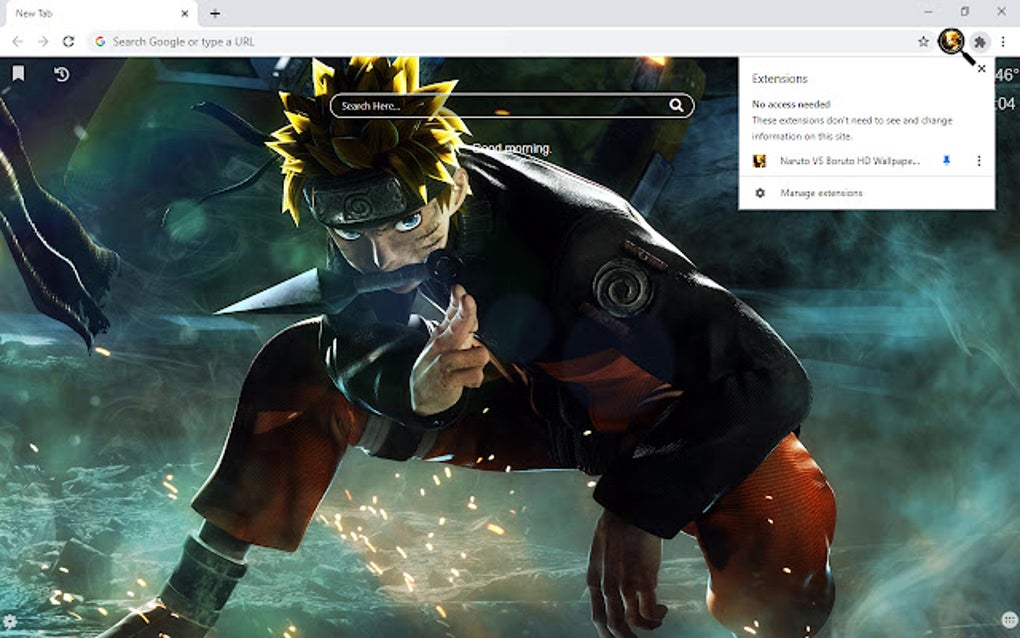Close the New Tab tab
The image size is (1020, 638).
185,13
